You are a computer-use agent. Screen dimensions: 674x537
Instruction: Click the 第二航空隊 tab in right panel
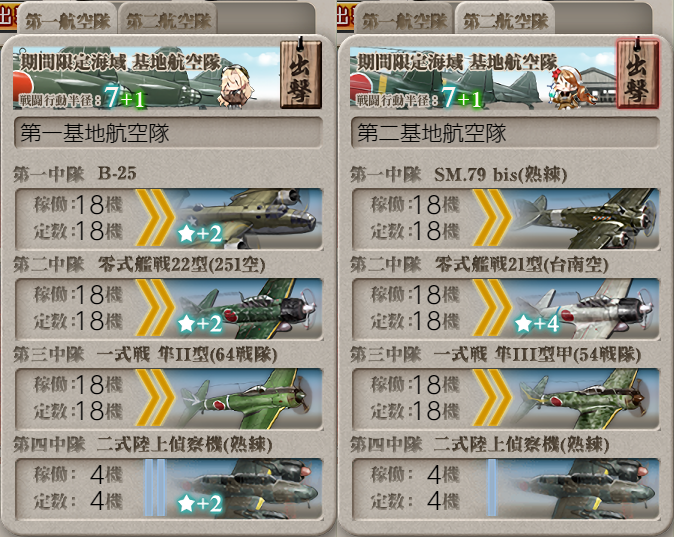point(505,19)
